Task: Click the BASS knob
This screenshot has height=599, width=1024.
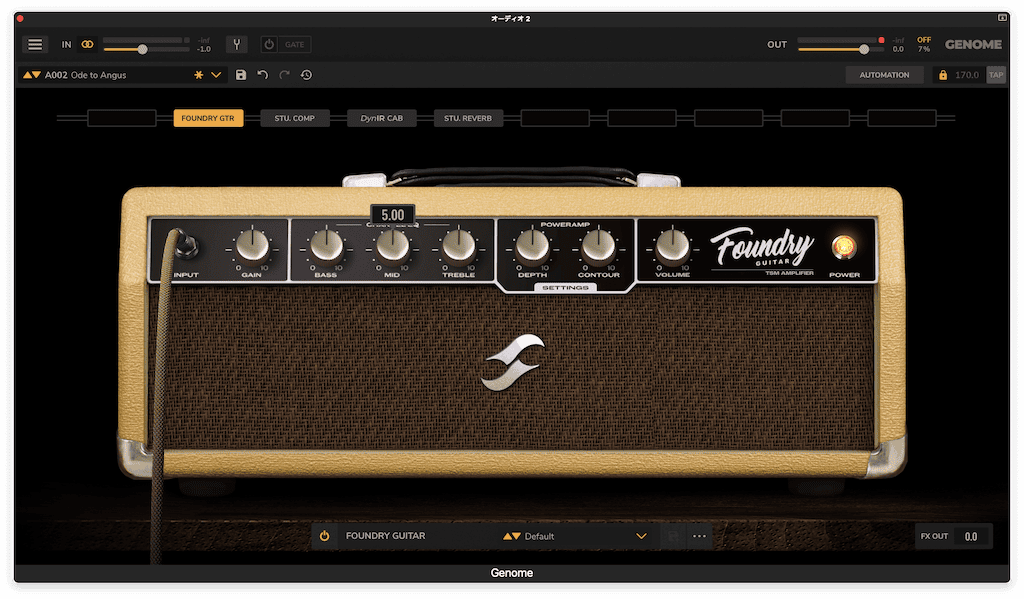Action: 327,246
